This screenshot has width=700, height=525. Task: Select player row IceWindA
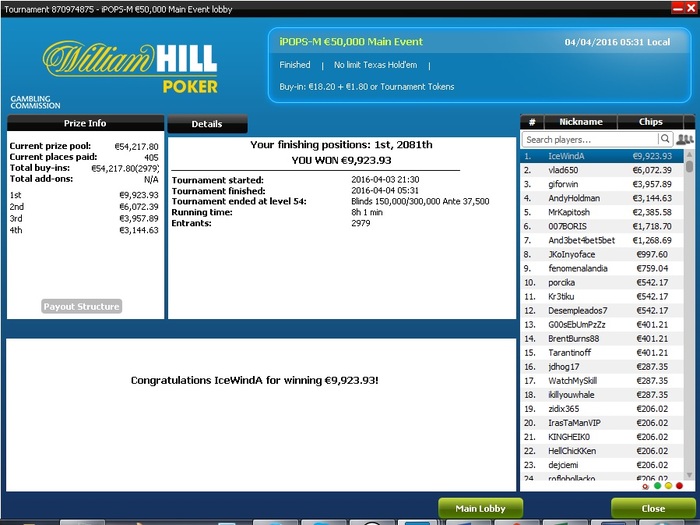tap(602, 156)
